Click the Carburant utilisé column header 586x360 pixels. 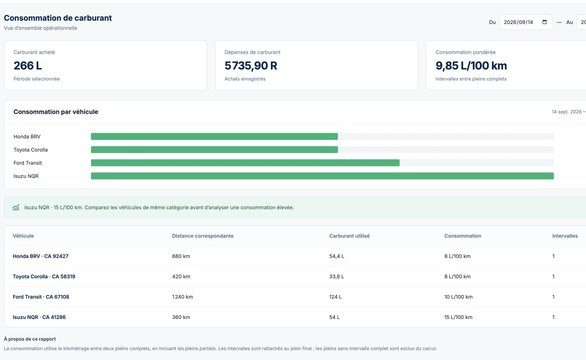point(349,236)
